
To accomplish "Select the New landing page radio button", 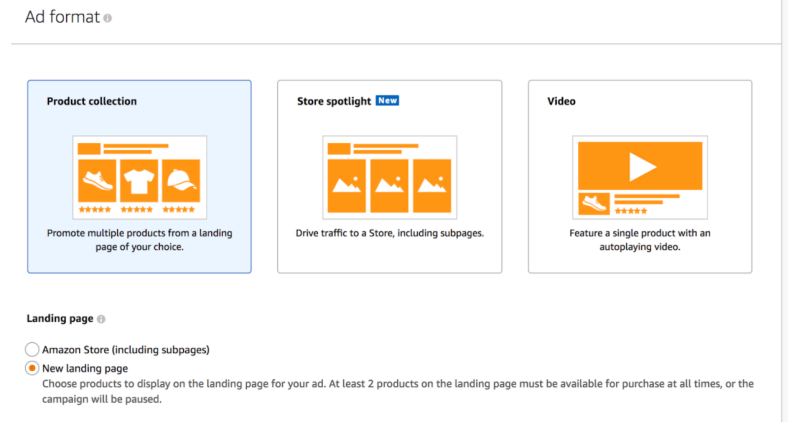I will pos(32,369).
